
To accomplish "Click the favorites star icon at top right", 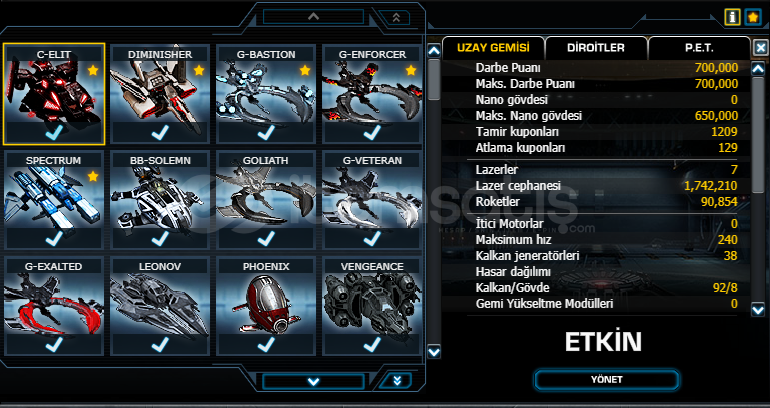I will pyautogui.click(x=753, y=18).
